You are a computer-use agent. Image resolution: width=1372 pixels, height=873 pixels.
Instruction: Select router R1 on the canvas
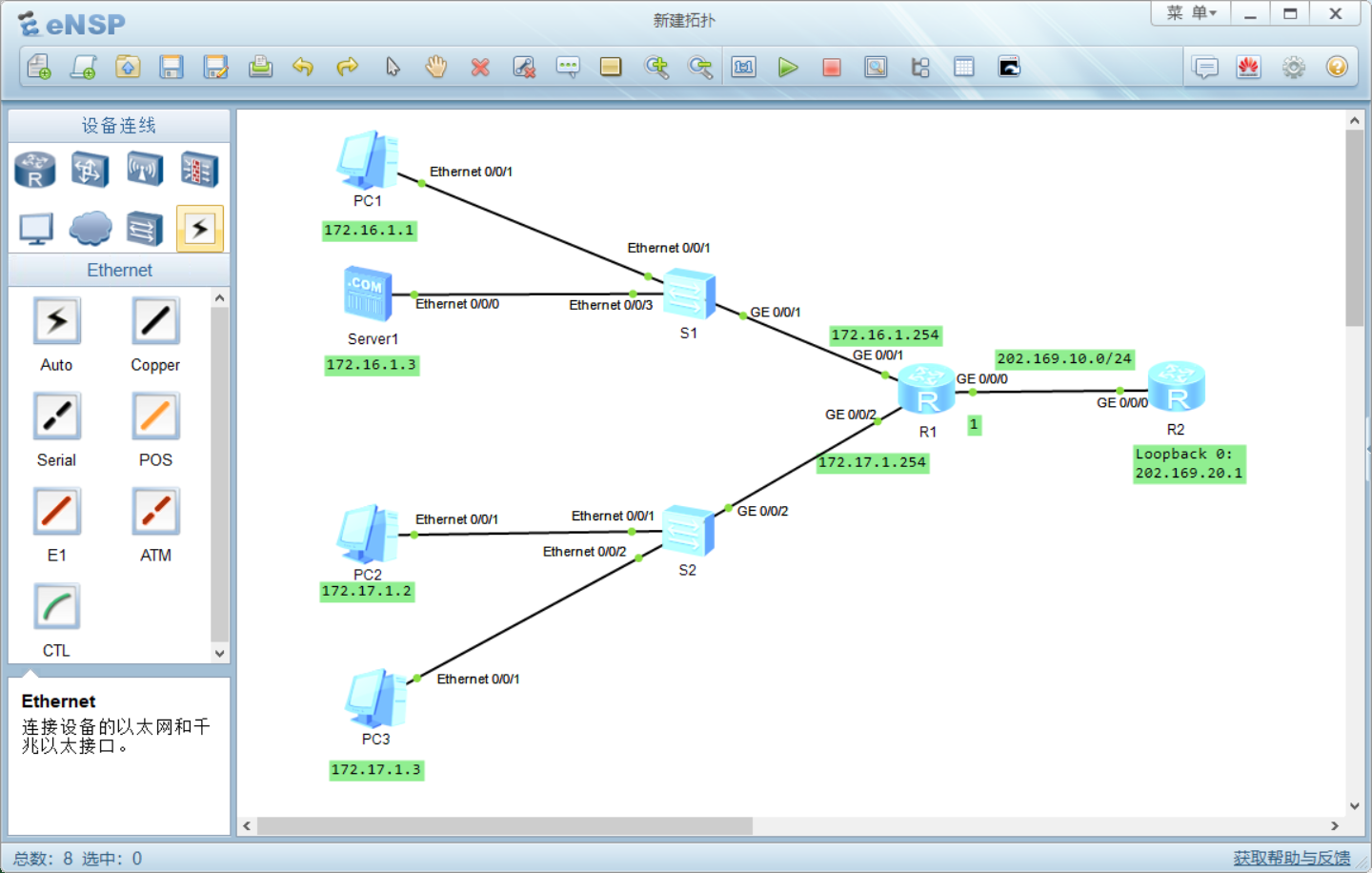(927, 389)
